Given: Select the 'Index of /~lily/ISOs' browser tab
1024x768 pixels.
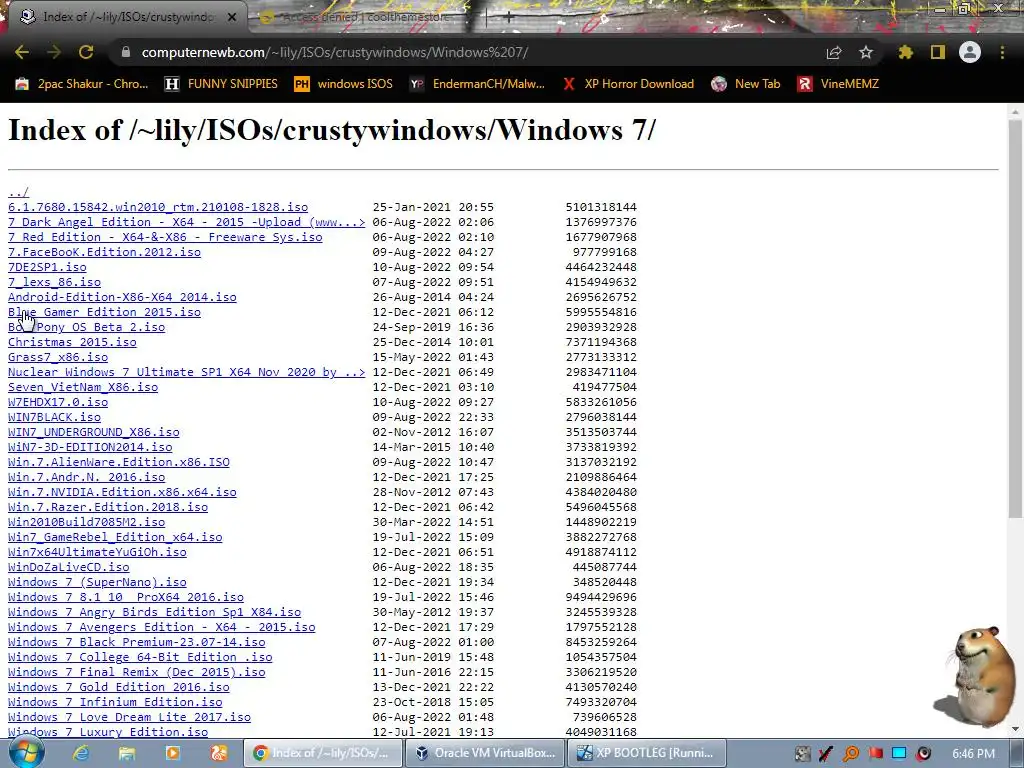Looking at the screenshot, I should [x=124, y=17].
